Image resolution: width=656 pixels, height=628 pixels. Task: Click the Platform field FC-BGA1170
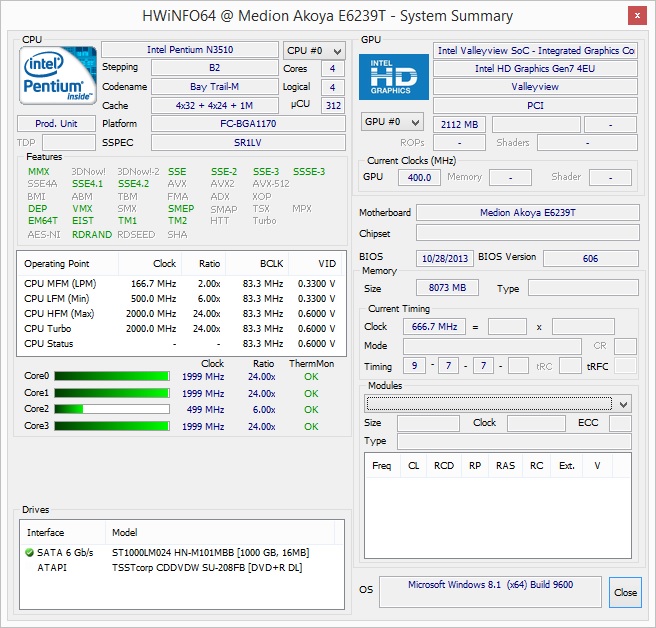248,124
